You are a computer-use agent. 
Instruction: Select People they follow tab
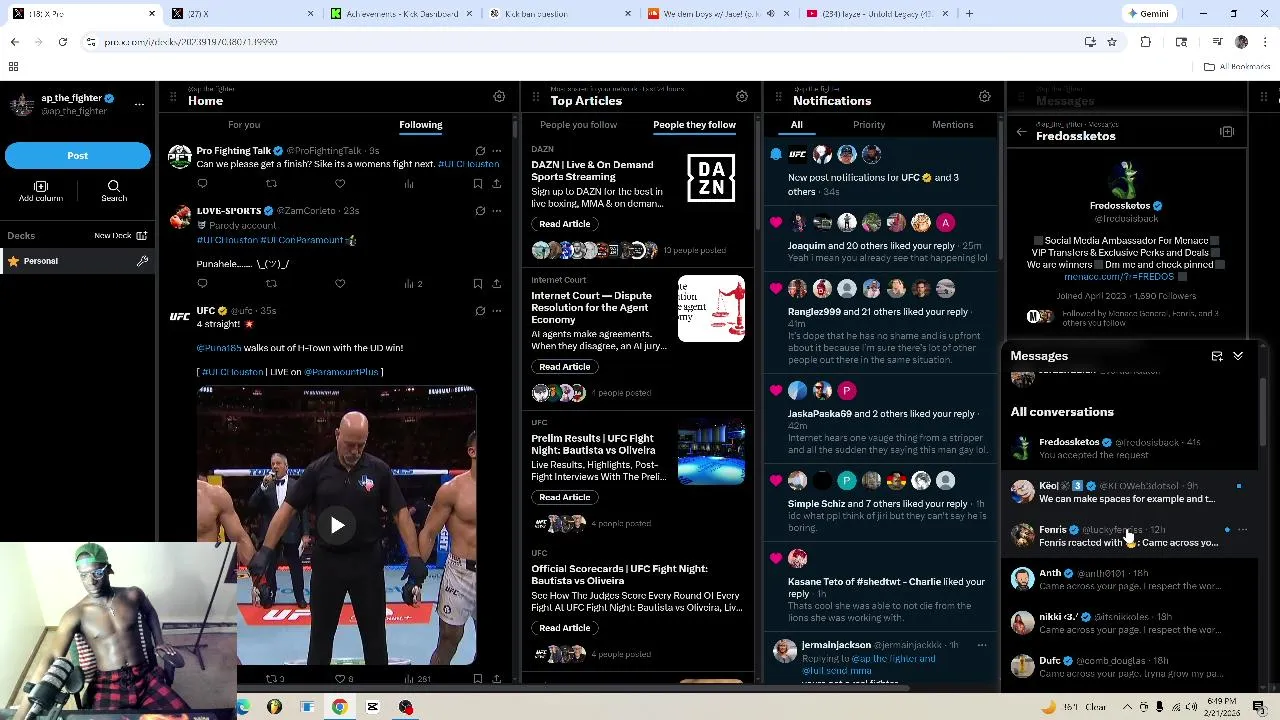(x=694, y=125)
